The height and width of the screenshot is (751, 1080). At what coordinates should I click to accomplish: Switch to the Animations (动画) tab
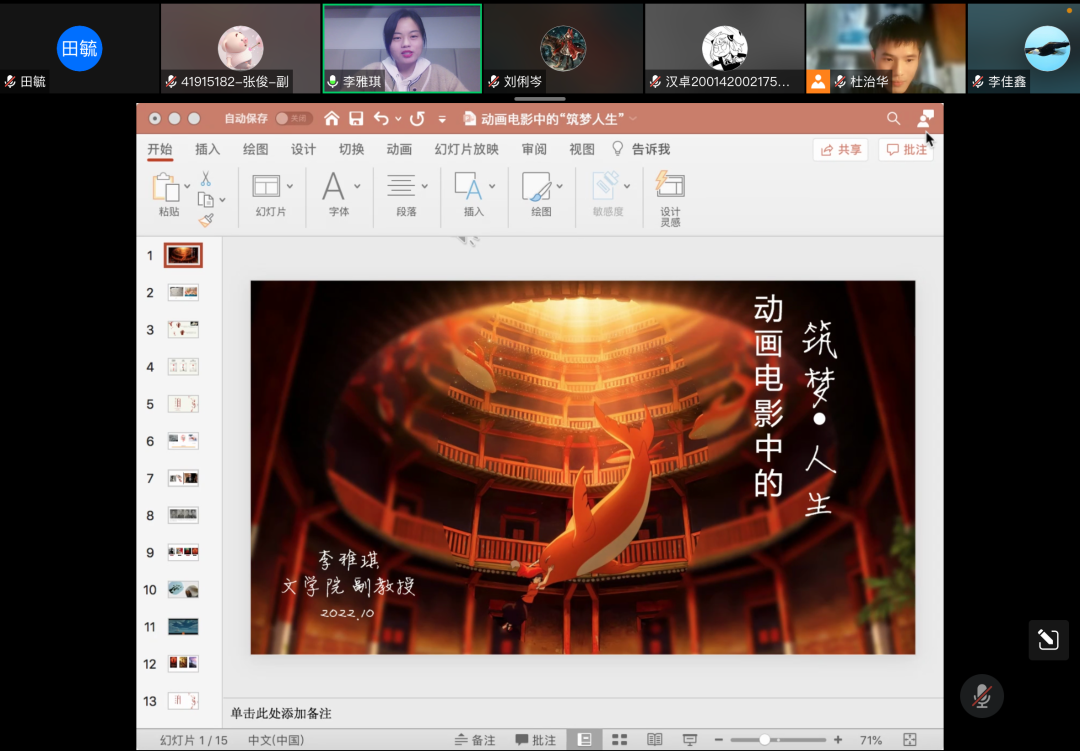pos(399,149)
